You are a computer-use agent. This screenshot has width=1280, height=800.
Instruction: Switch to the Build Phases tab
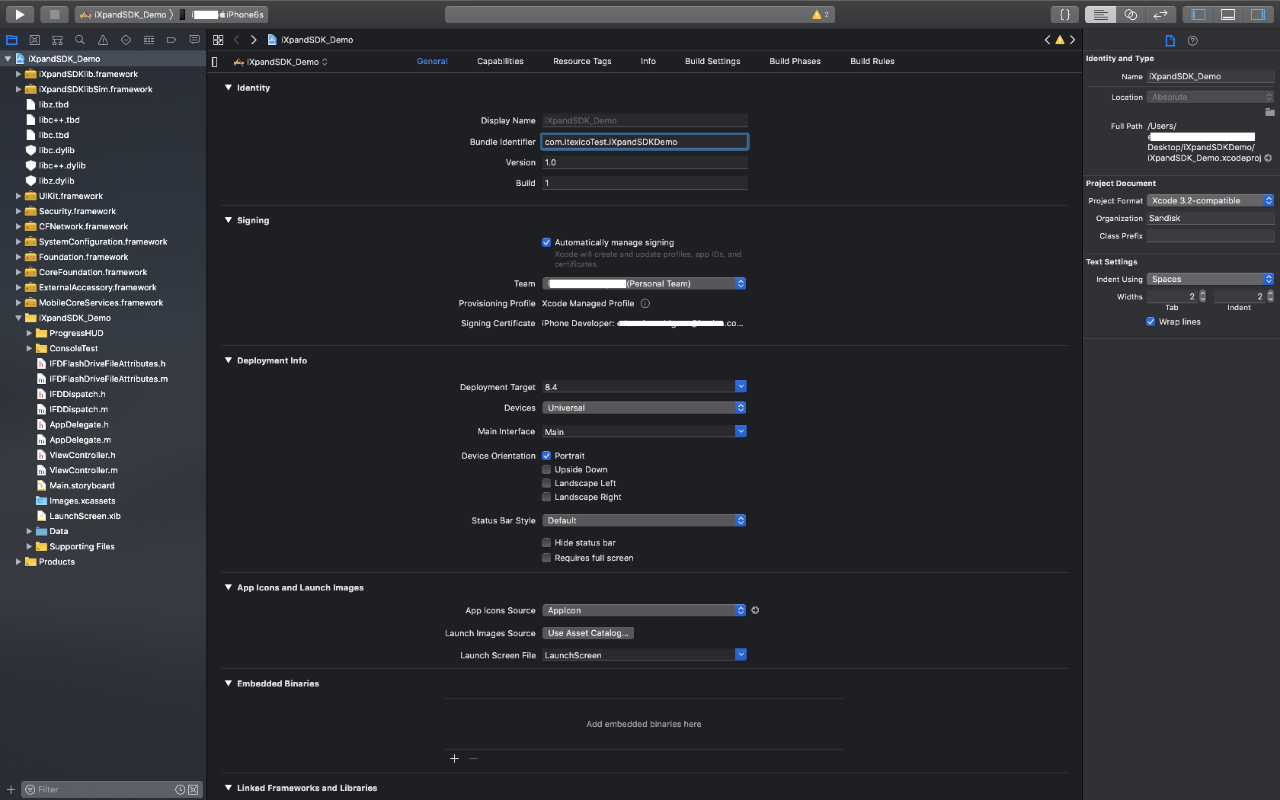(x=795, y=61)
